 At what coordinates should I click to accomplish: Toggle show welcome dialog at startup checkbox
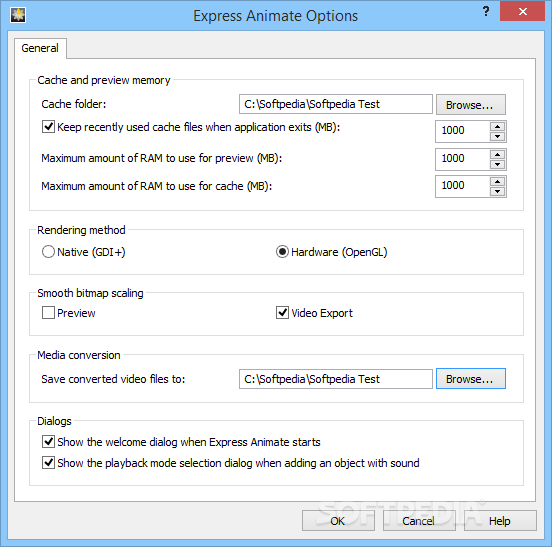coord(48,441)
